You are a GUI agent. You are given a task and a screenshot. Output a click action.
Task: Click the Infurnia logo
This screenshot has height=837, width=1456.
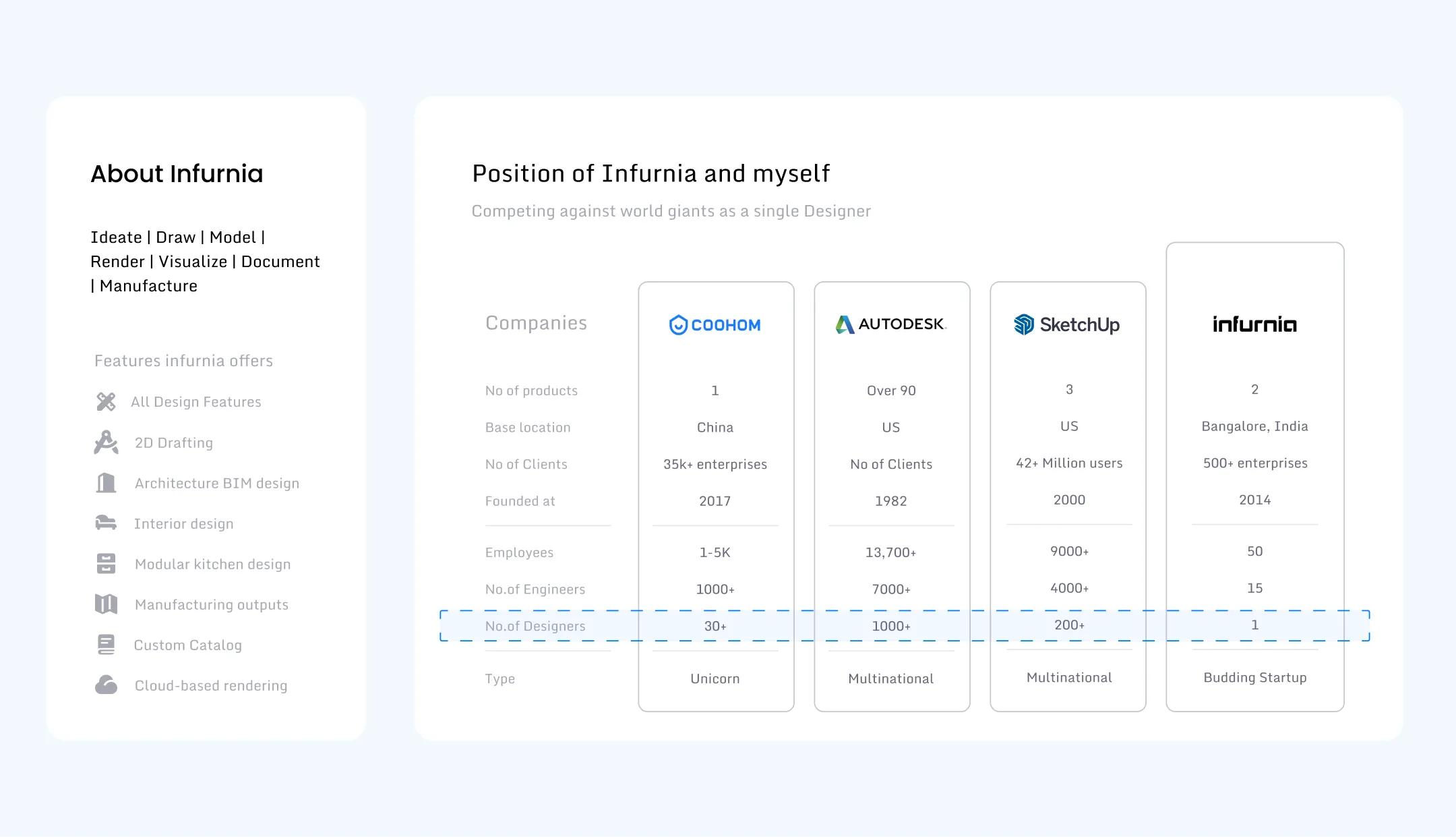(x=1254, y=324)
